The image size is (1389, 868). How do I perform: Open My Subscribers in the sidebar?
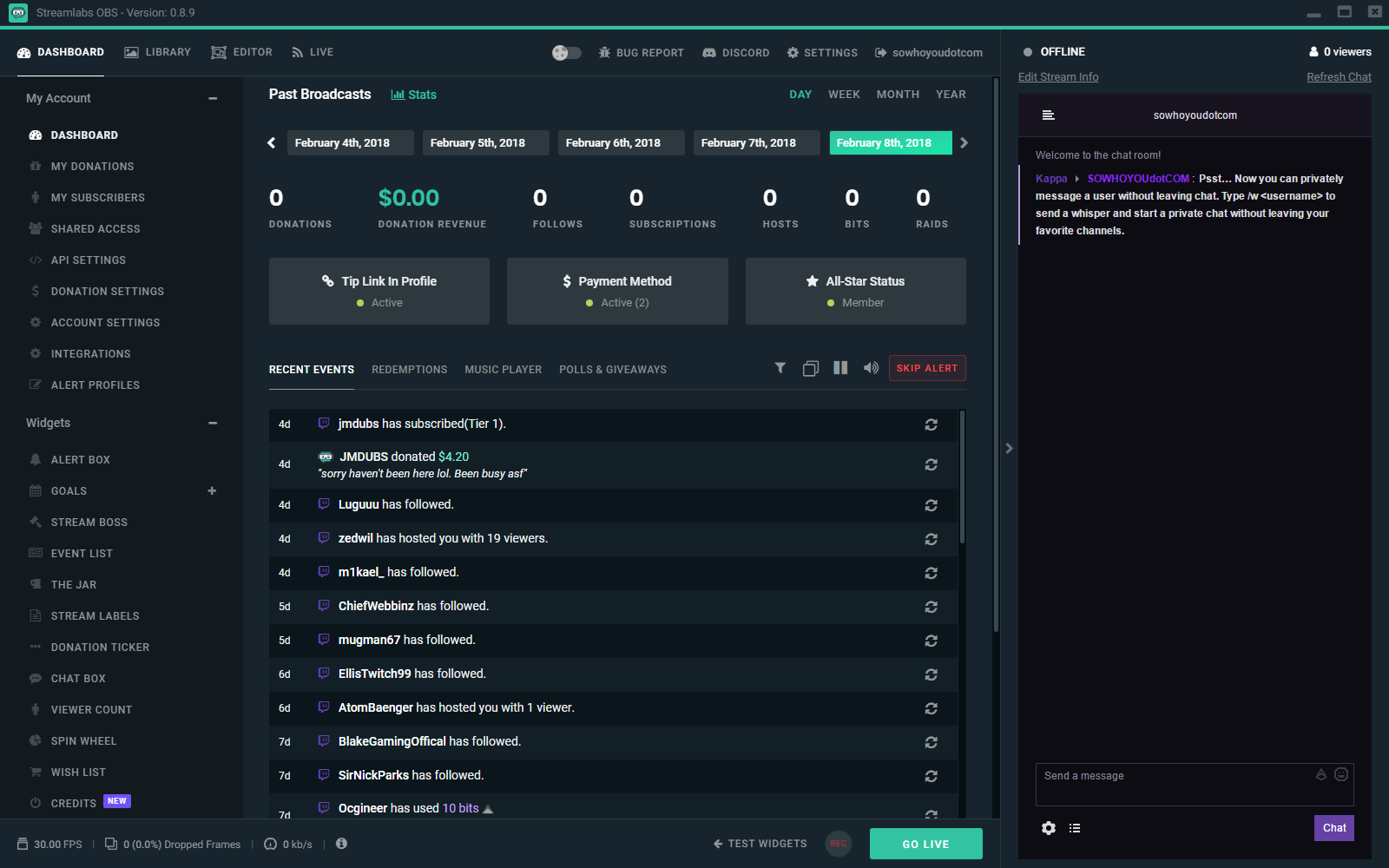click(97, 198)
